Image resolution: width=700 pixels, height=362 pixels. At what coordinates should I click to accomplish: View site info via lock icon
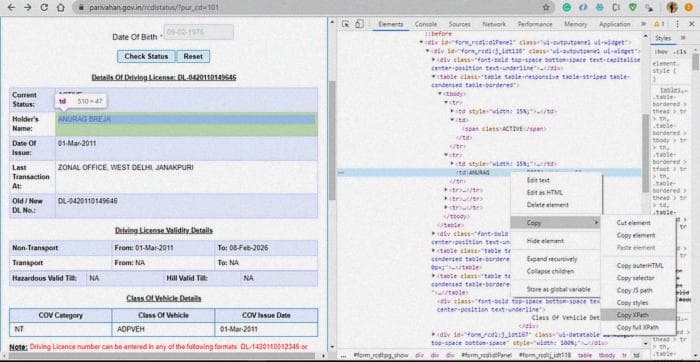[x=81, y=8]
